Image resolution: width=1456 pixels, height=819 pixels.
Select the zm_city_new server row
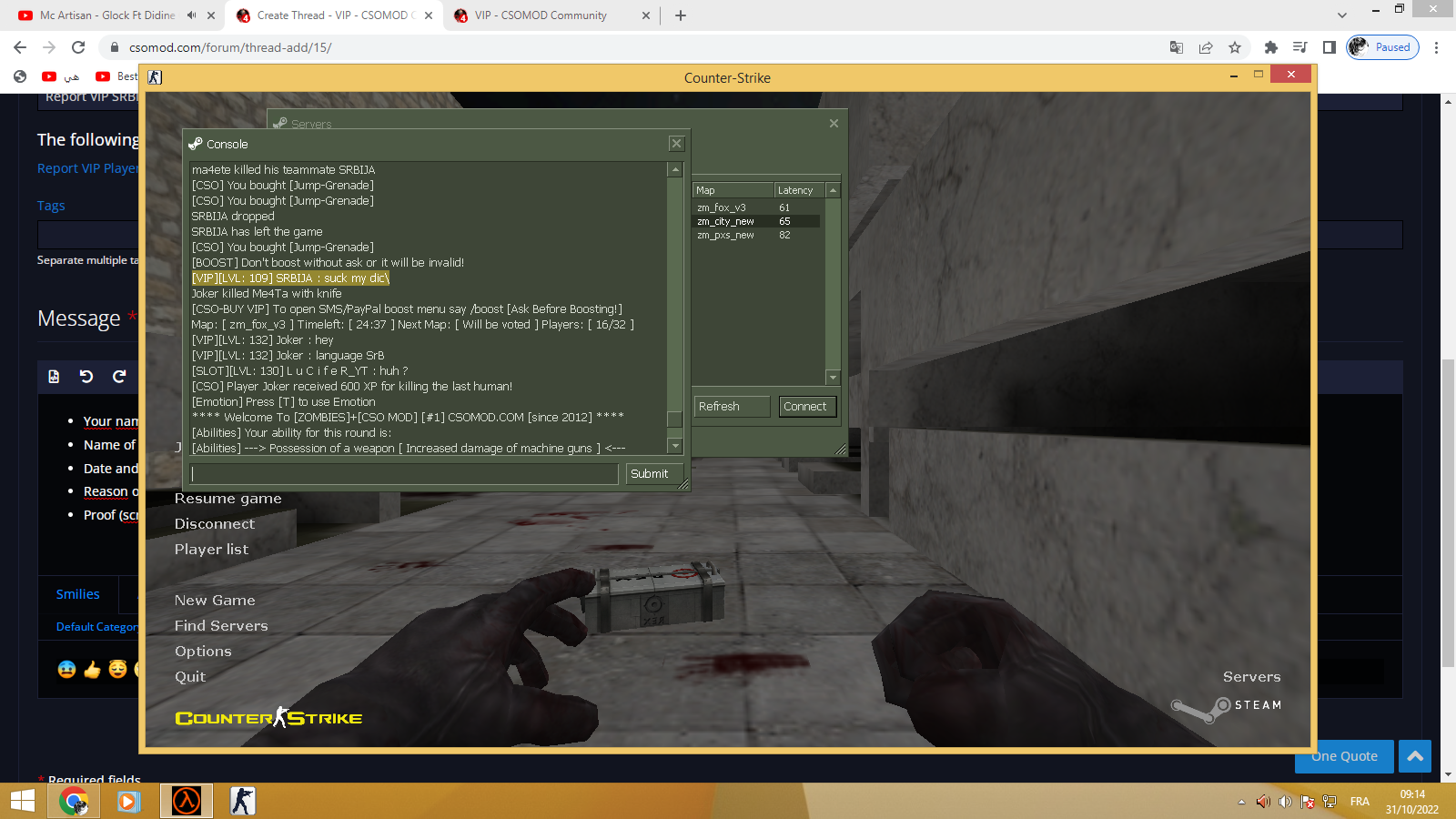click(x=755, y=221)
